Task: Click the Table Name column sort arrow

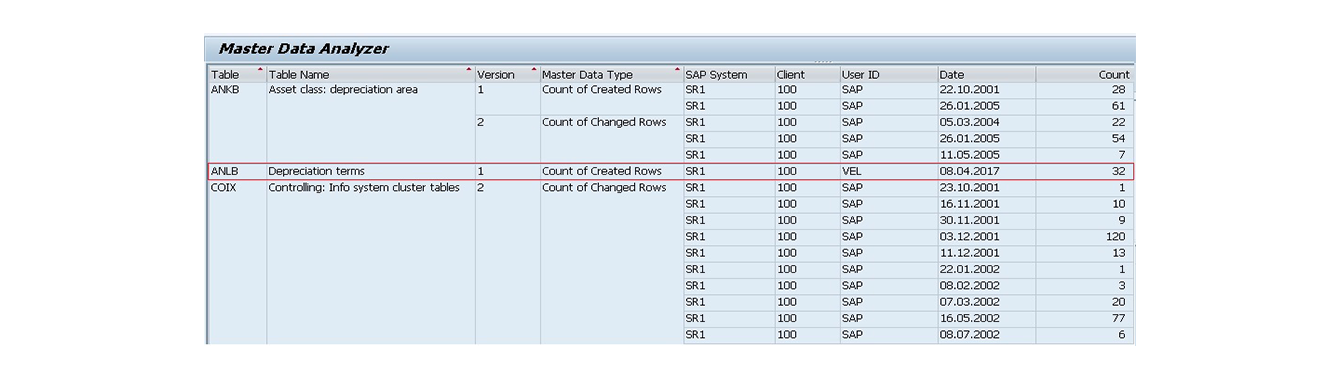Action: (x=469, y=69)
